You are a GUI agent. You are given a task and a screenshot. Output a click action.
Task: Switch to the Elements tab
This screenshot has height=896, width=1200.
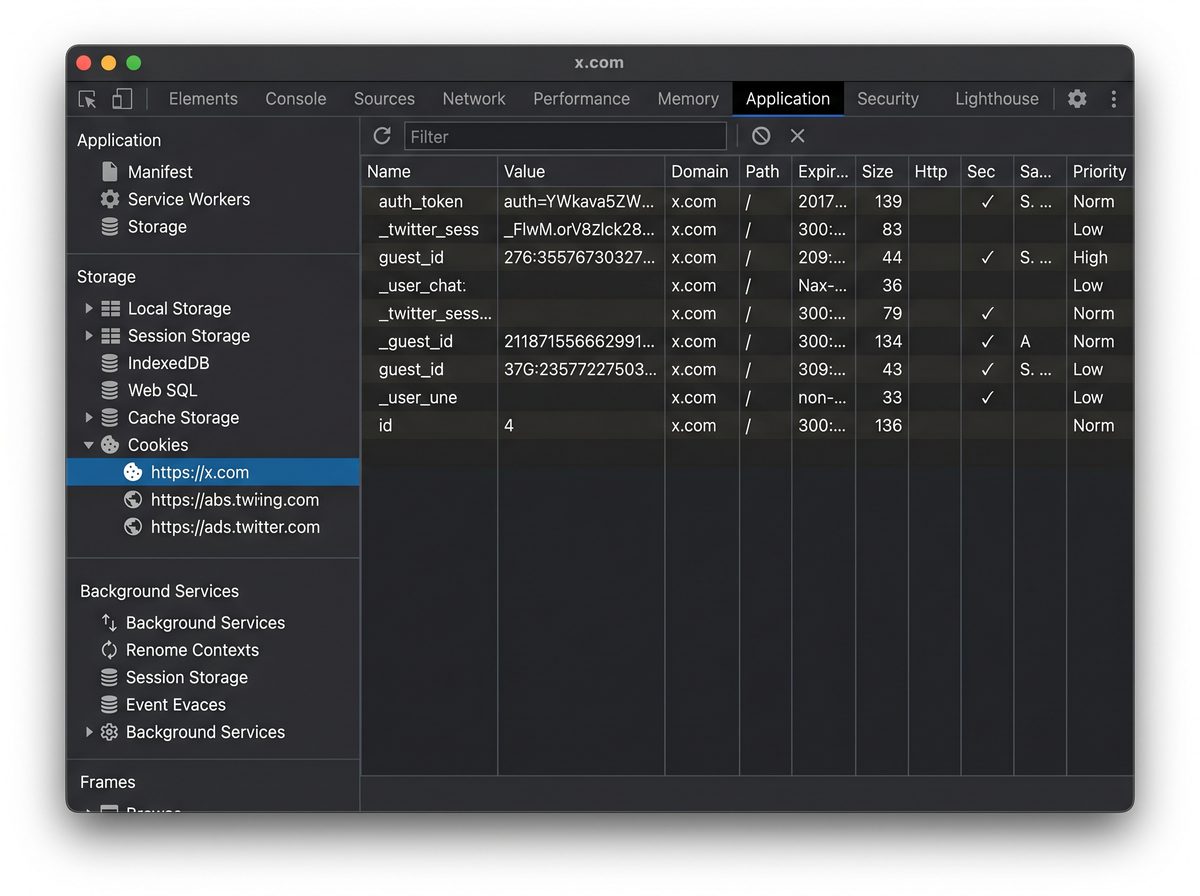[203, 99]
